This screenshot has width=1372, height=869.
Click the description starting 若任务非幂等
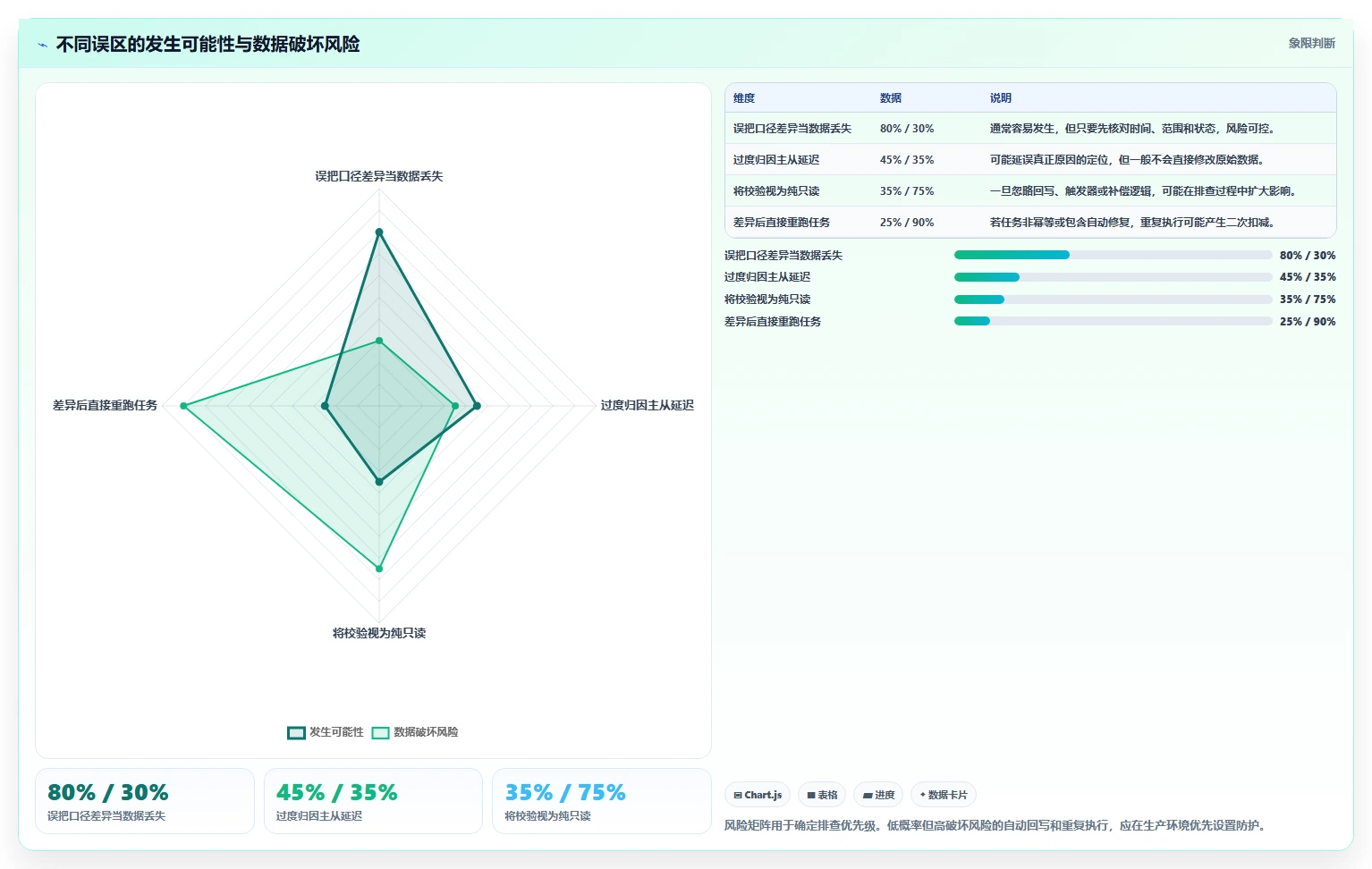(x=1132, y=223)
